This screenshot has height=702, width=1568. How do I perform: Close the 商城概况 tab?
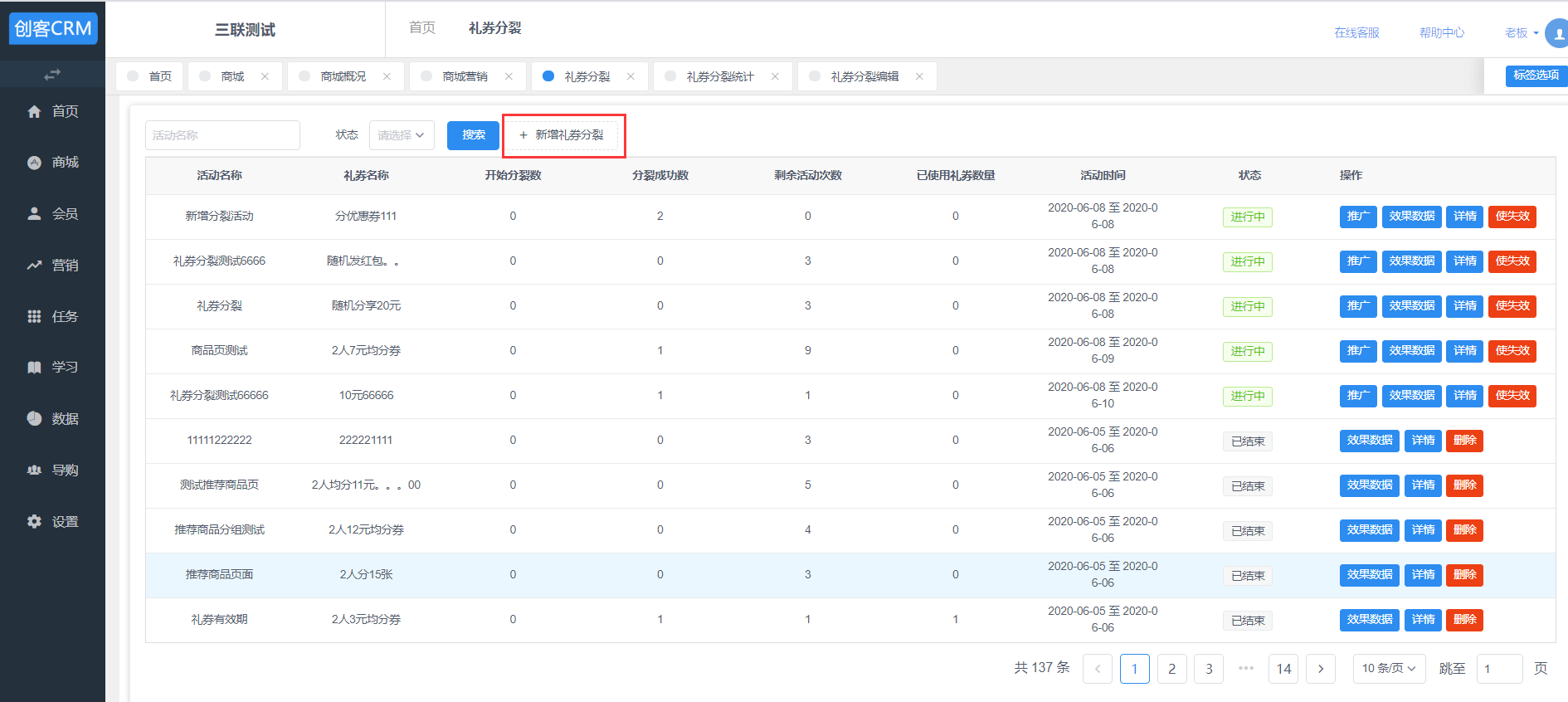(387, 76)
